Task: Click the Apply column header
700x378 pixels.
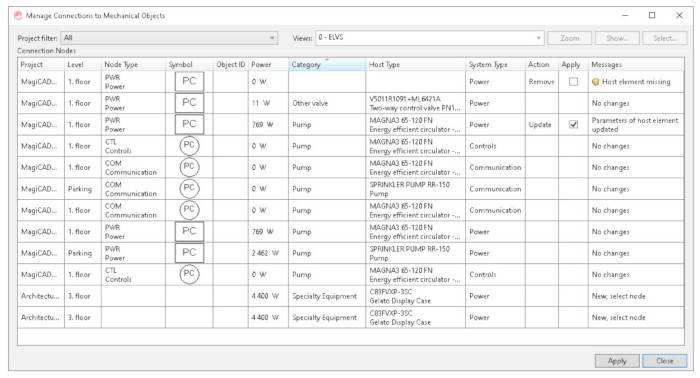Action: coord(573,65)
